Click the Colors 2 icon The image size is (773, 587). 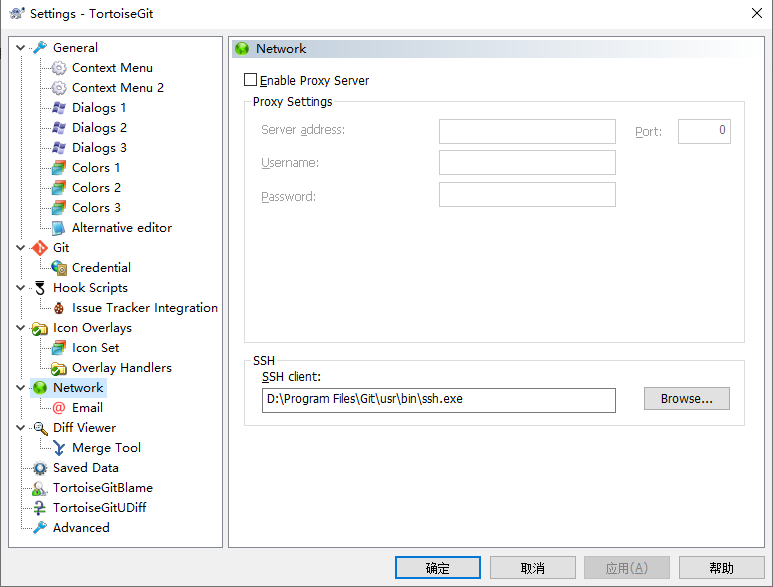click(x=59, y=188)
